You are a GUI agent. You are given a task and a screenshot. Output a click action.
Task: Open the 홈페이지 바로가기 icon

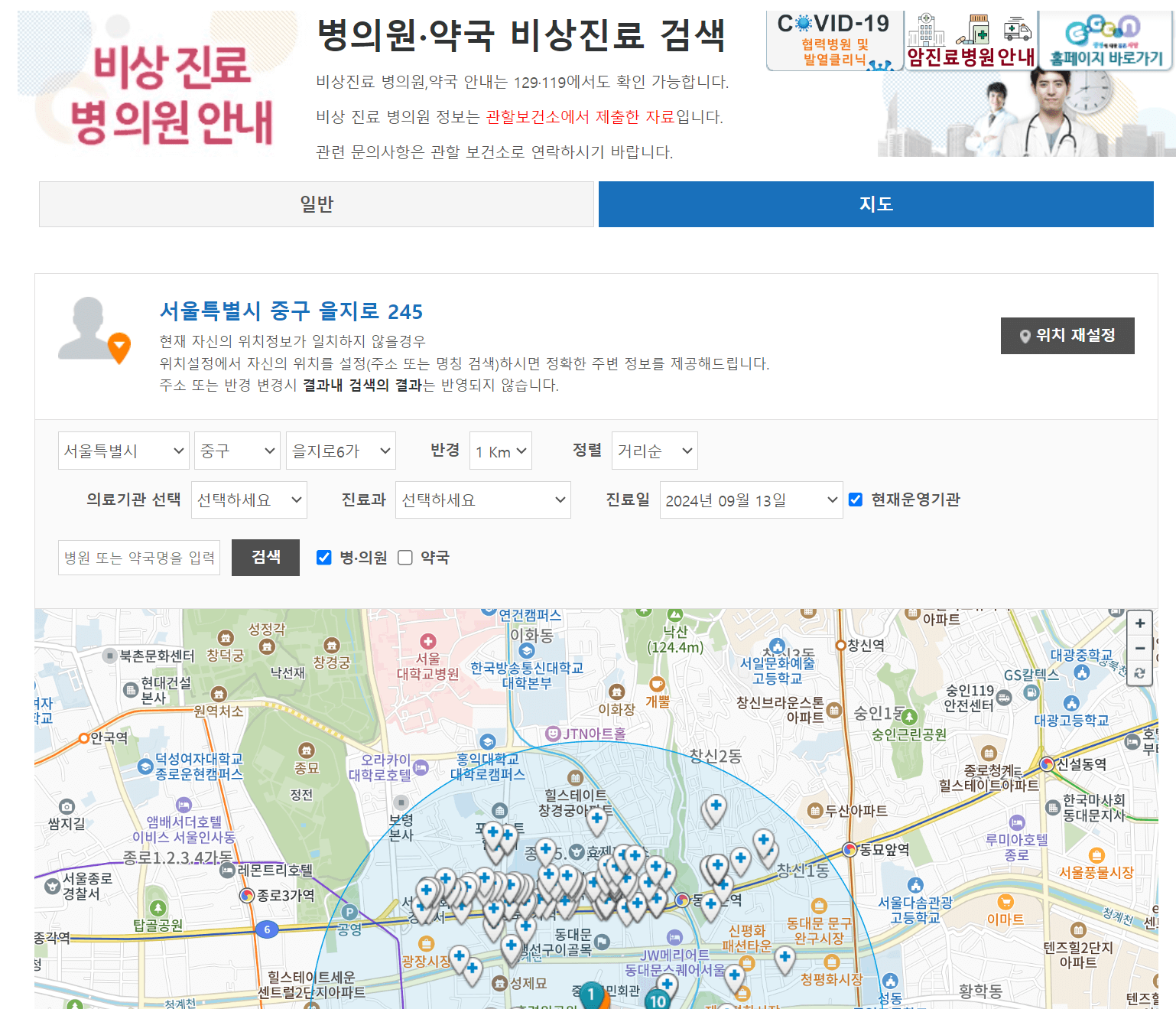pyautogui.click(x=1106, y=40)
